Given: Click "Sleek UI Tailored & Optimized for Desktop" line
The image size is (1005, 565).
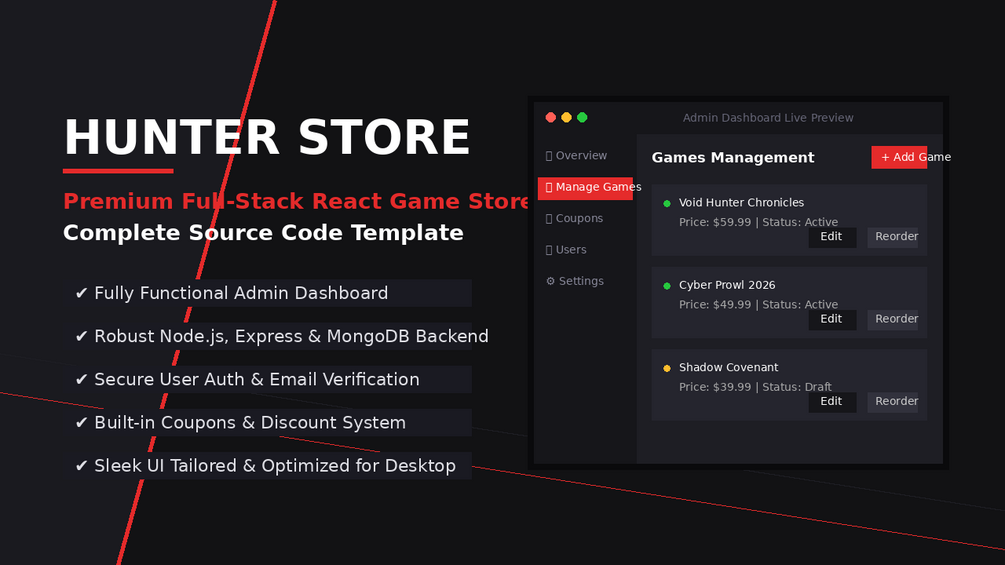Looking at the screenshot, I should click(x=265, y=466).
